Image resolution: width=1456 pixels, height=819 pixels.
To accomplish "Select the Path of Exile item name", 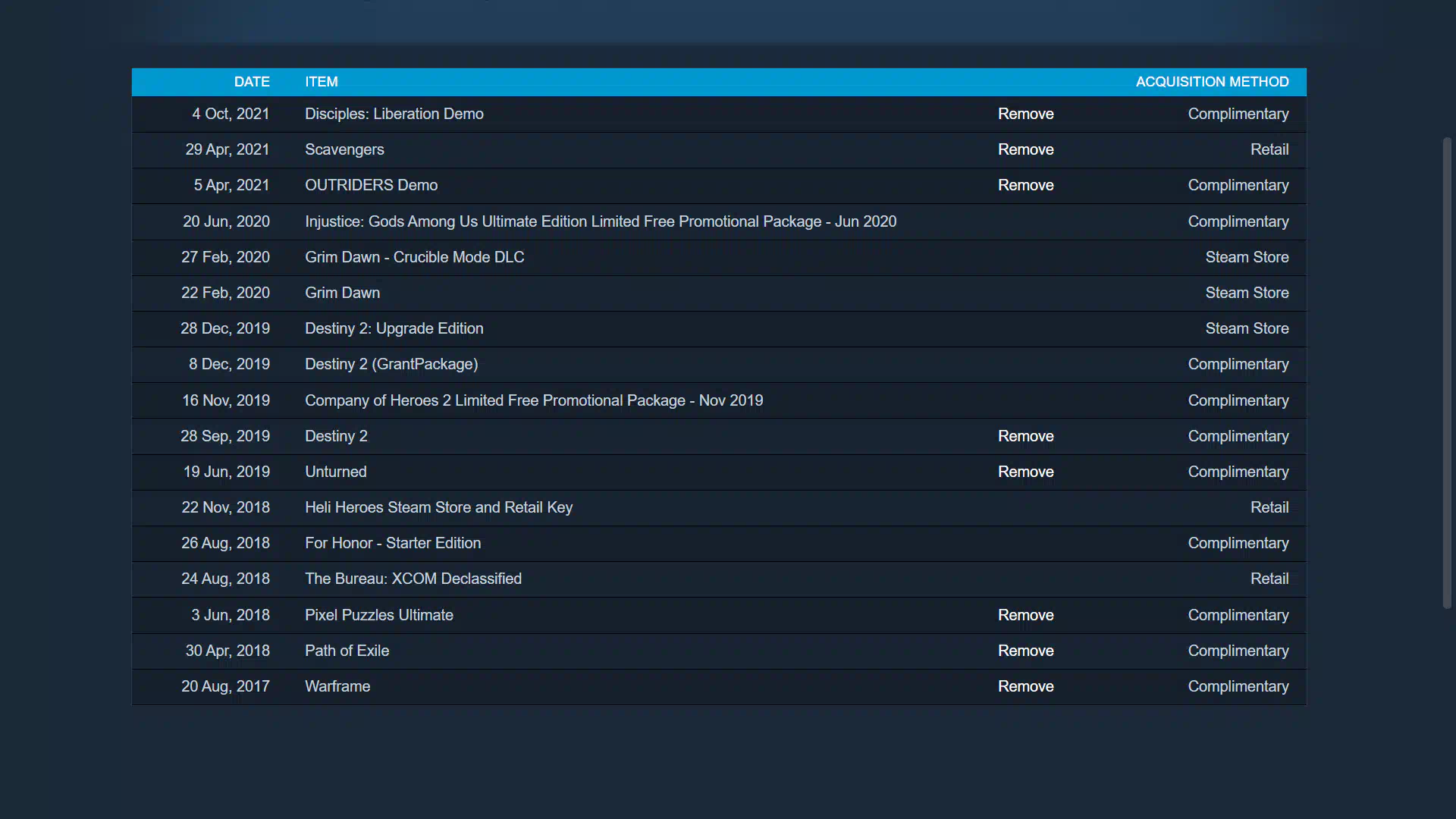I will 347,651.
